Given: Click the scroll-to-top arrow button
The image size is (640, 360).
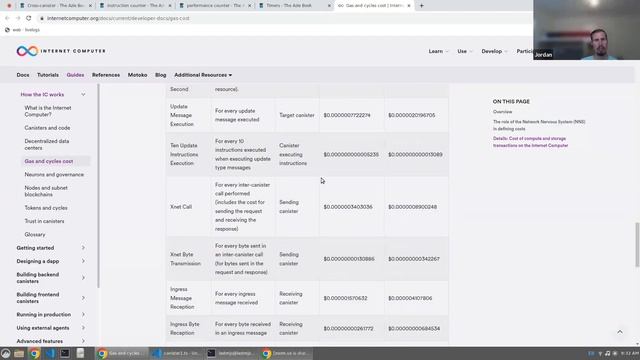Looking at the screenshot, I should (620, 332).
